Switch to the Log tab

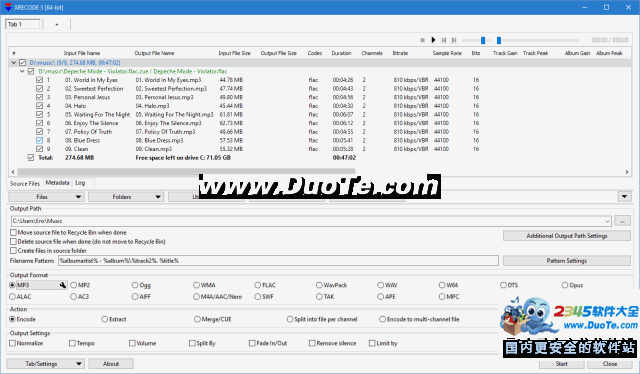(x=80, y=183)
